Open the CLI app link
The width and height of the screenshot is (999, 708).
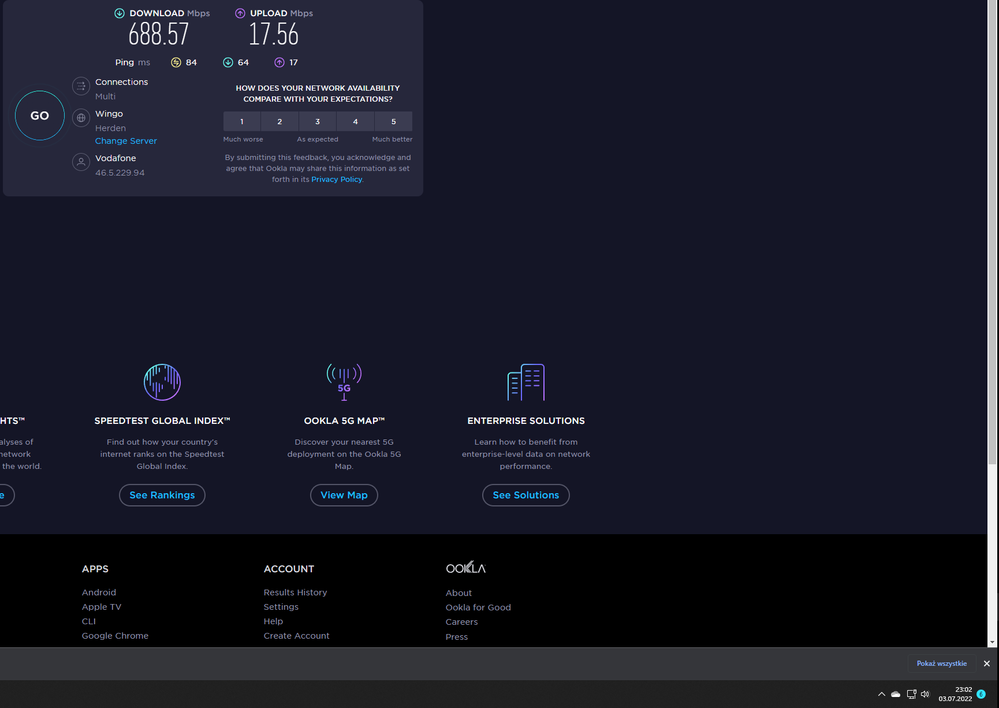point(89,621)
